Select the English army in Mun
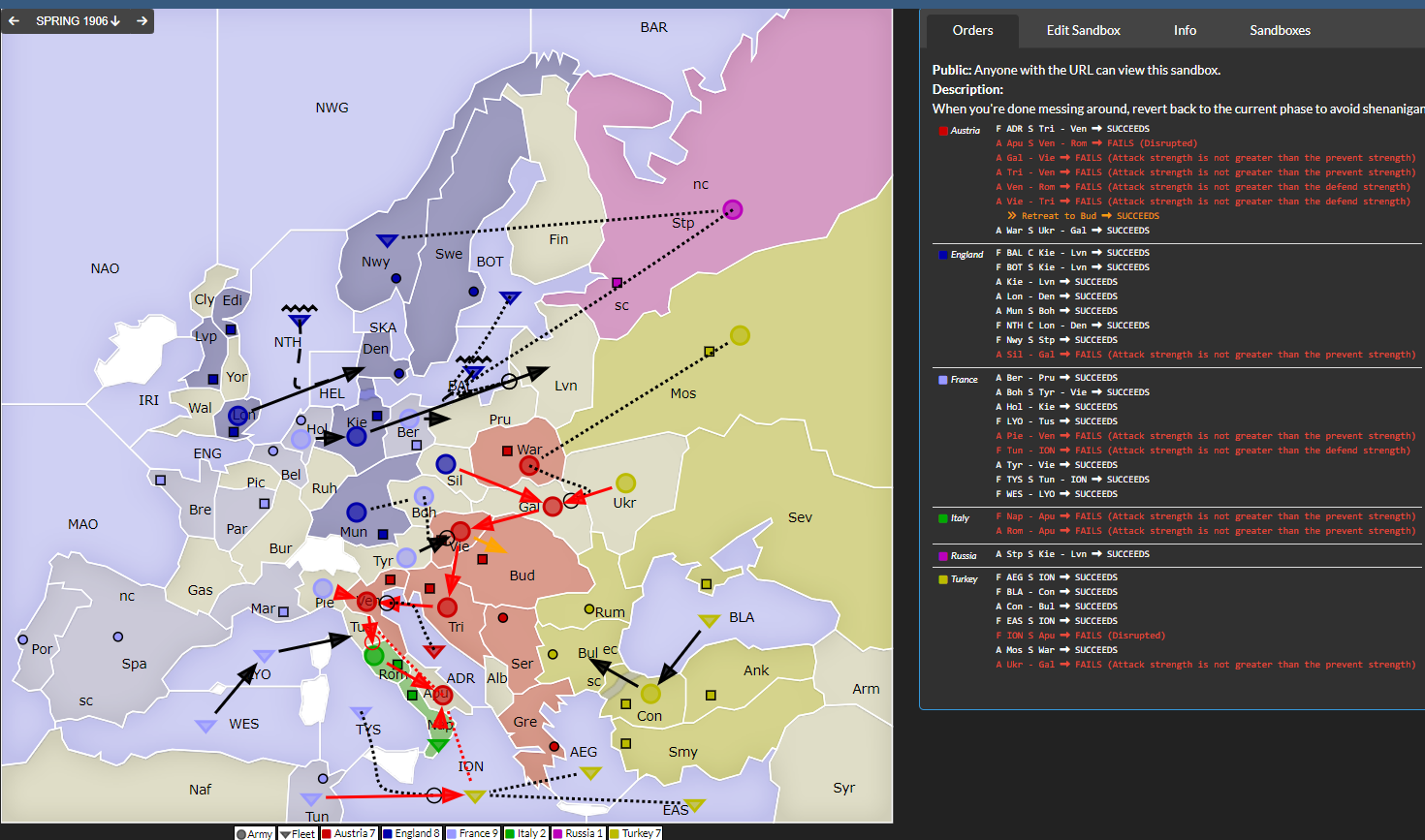Image resolution: width=1425 pixels, height=840 pixels. [x=357, y=512]
